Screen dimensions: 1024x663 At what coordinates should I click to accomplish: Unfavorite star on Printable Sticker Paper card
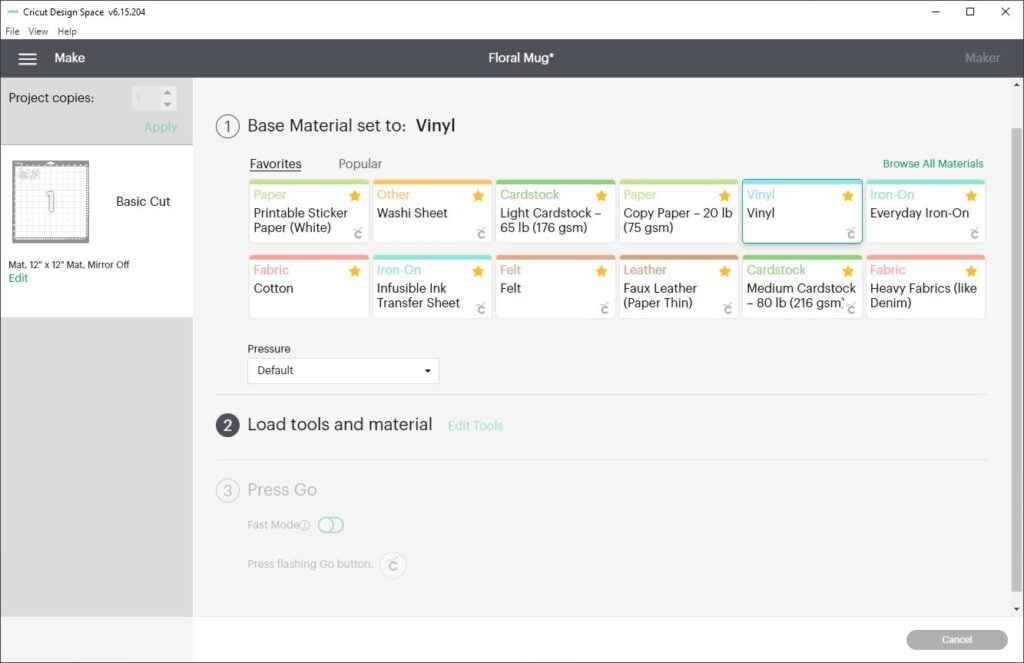click(355, 196)
